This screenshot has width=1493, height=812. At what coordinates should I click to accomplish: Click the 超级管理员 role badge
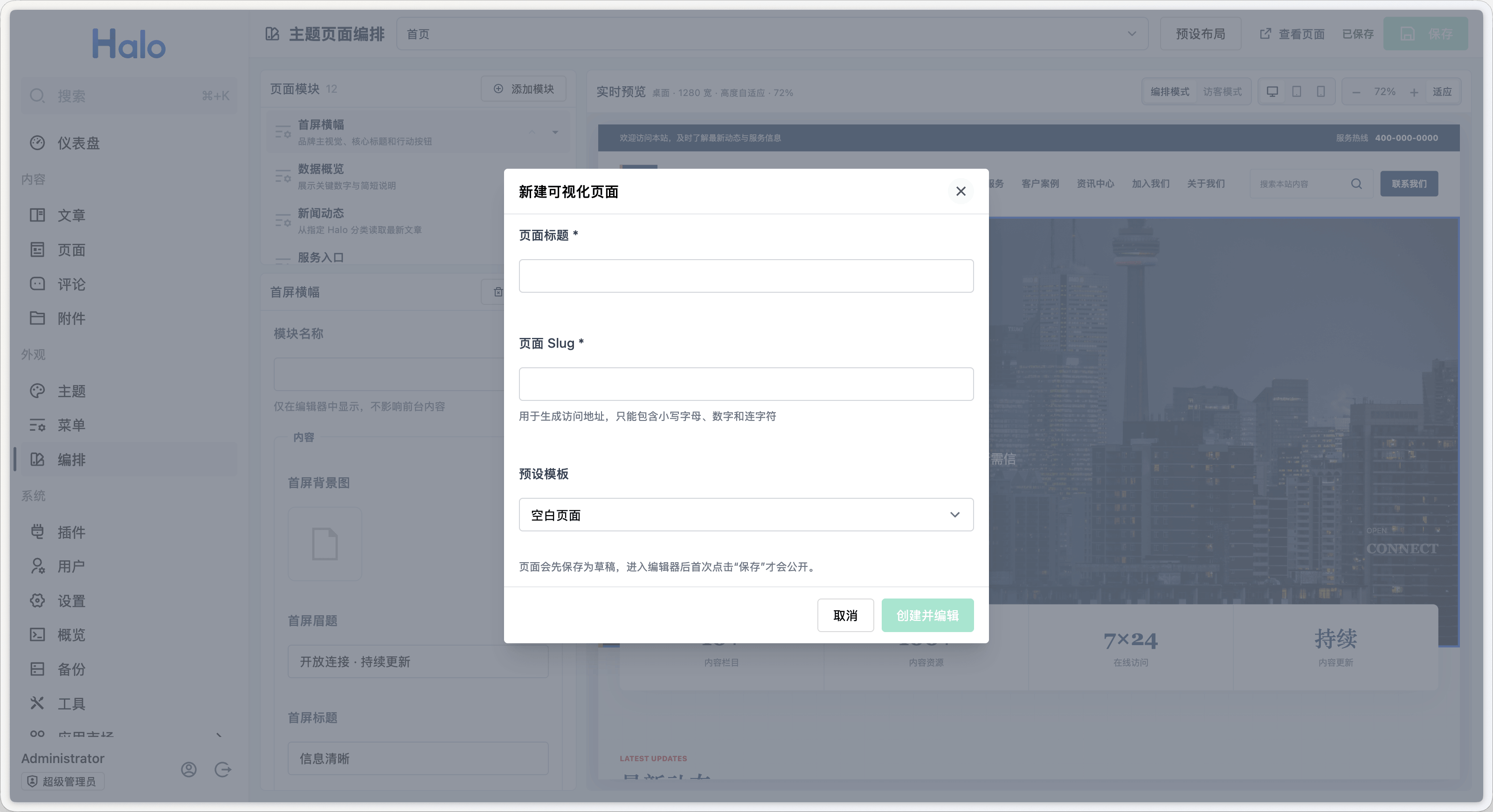coord(62,781)
